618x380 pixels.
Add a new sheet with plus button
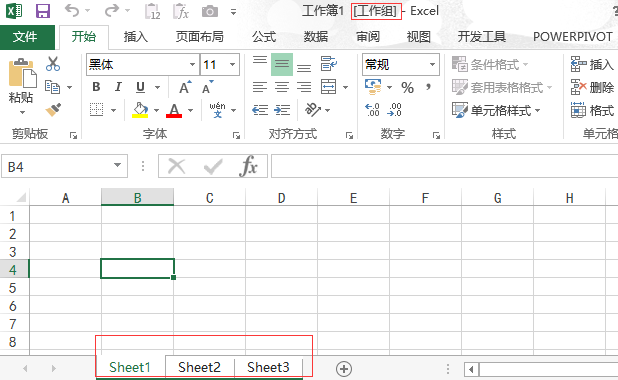click(x=344, y=369)
